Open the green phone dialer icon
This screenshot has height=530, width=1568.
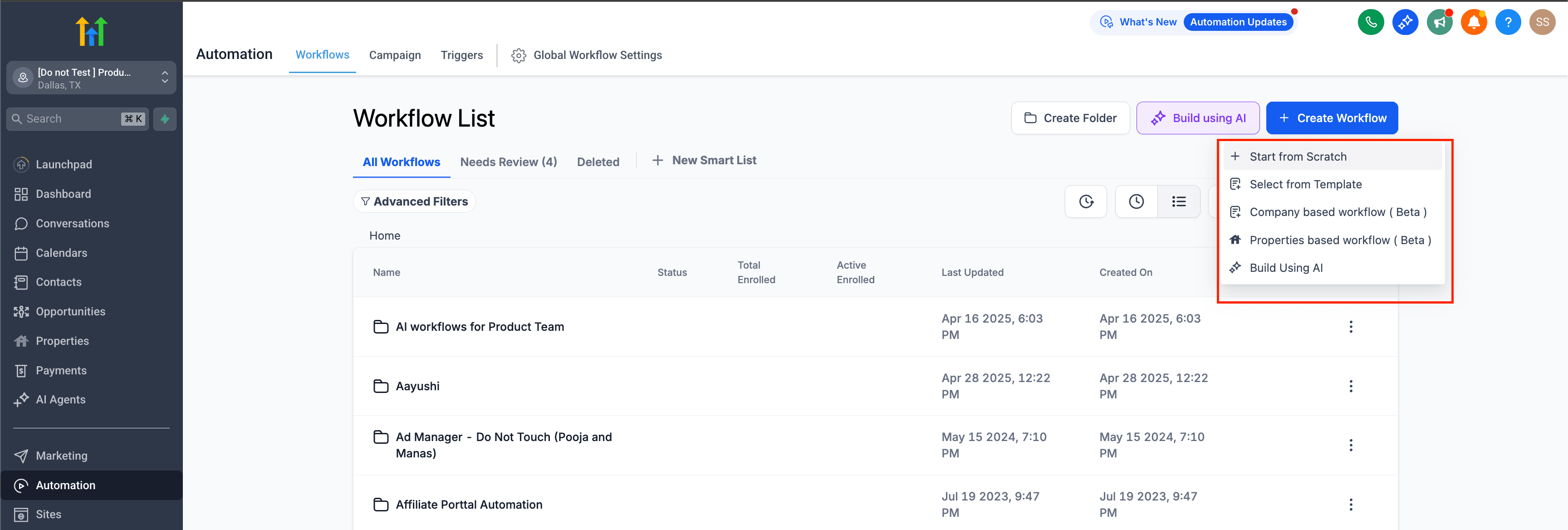pyautogui.click(x=1371, y=22)
